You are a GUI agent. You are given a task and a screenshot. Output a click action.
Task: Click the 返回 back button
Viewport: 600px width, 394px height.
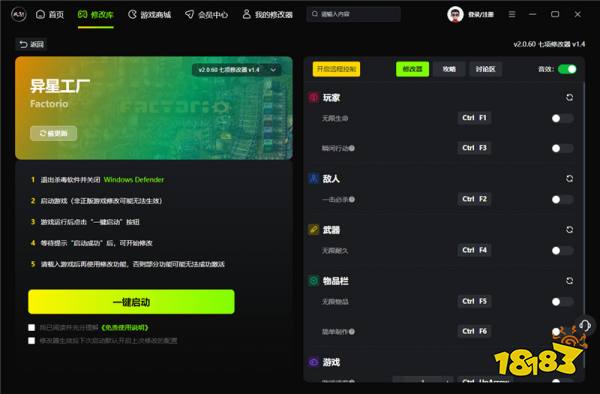pos(31,44)
